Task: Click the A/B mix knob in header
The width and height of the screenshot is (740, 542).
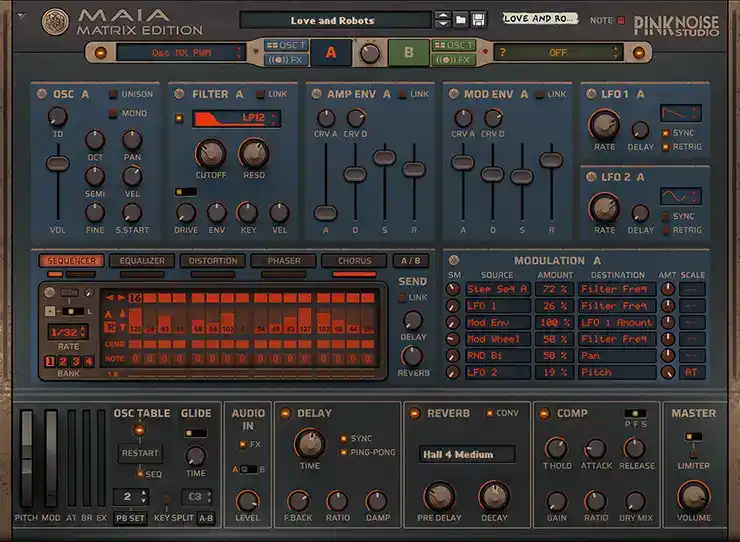Action: (370, 53)
